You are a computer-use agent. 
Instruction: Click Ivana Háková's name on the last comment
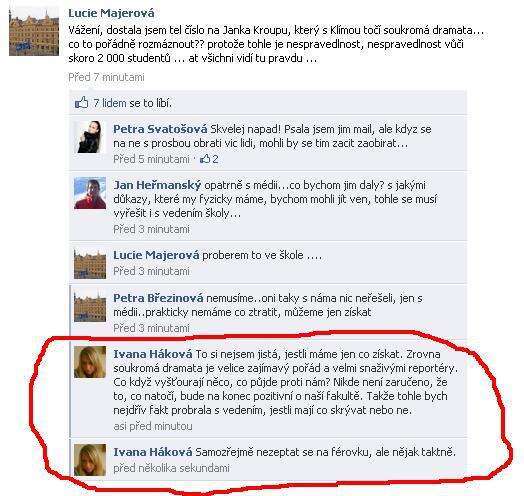(x=153, y=452)
